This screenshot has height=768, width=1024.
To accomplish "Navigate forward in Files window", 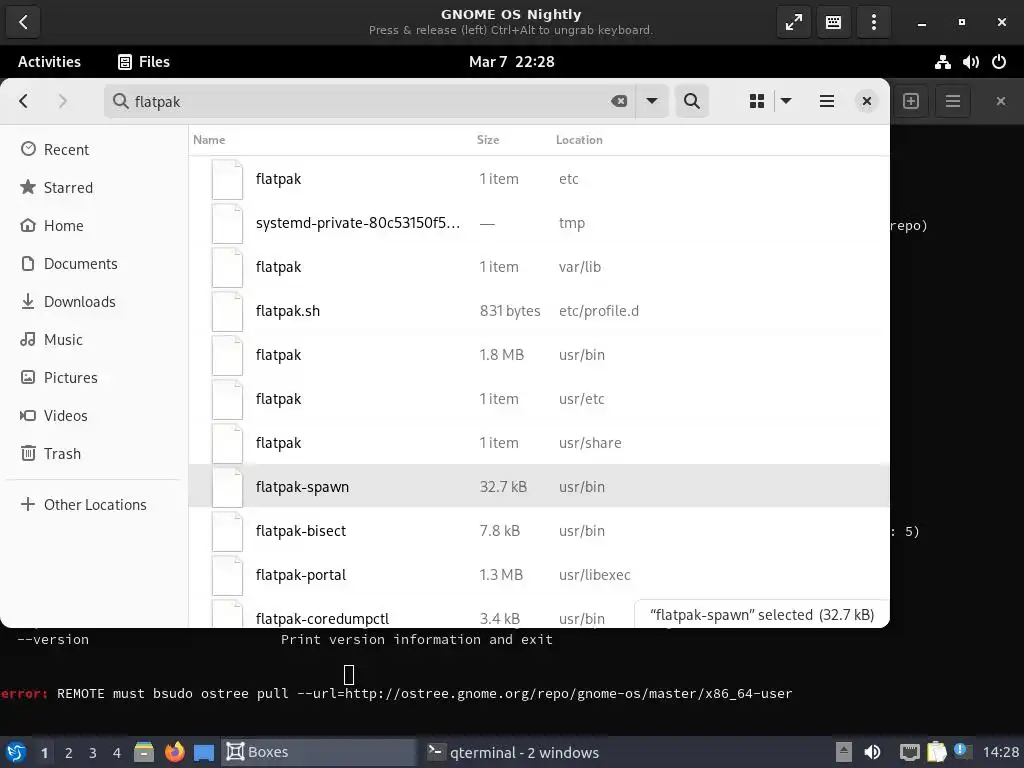I will click(62, 101).
